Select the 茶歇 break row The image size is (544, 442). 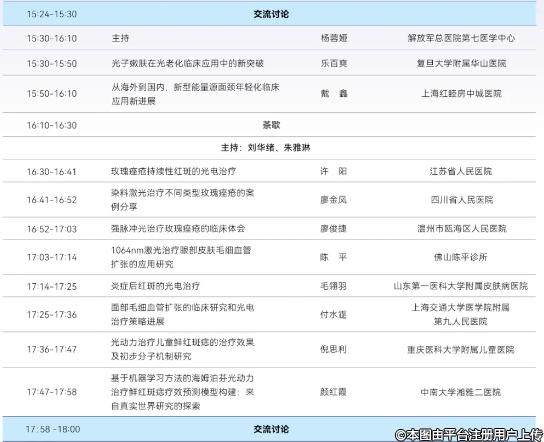(x=269, y=125)
